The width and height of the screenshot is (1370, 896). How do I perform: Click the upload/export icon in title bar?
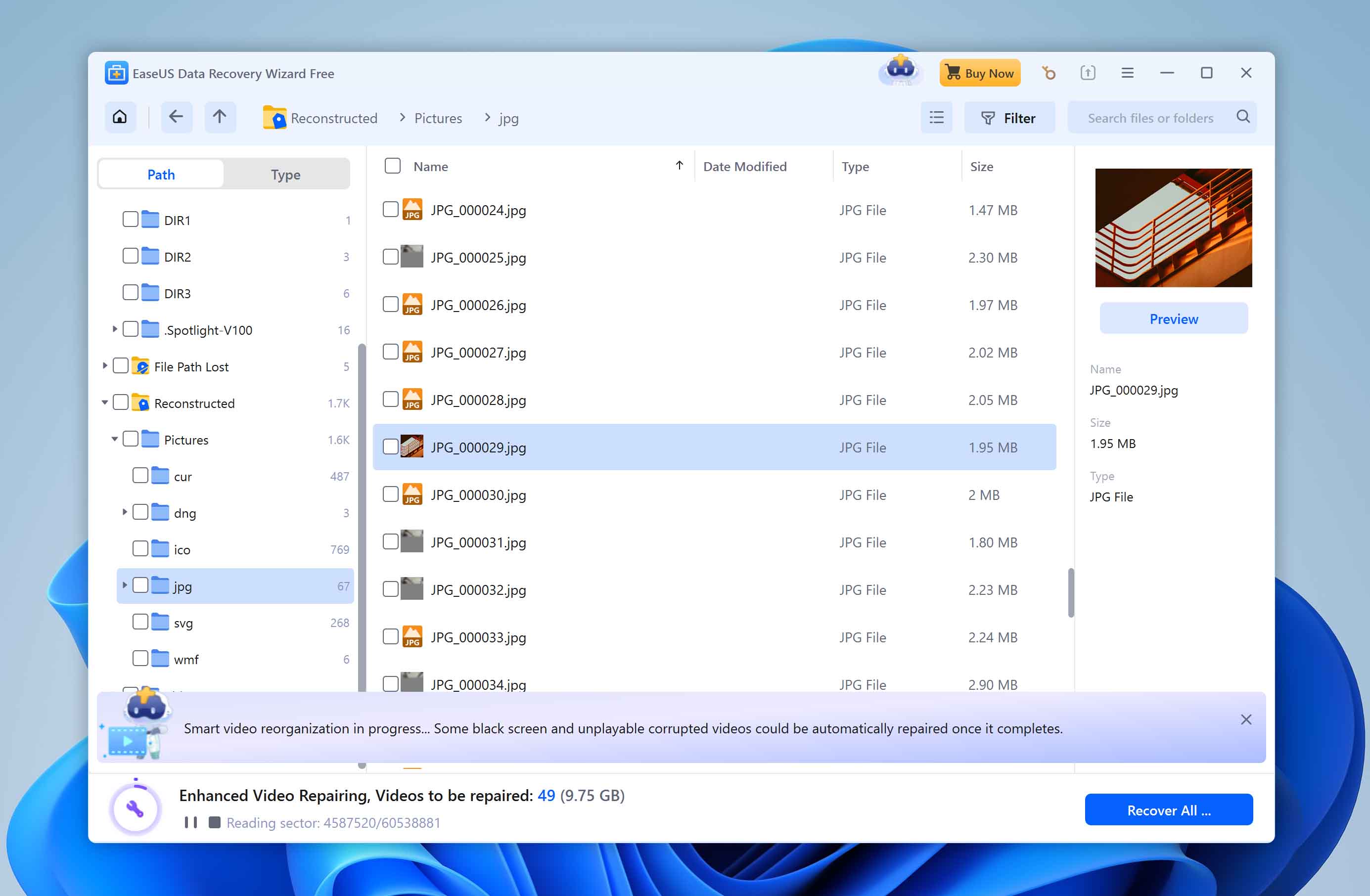point(1088,73)
